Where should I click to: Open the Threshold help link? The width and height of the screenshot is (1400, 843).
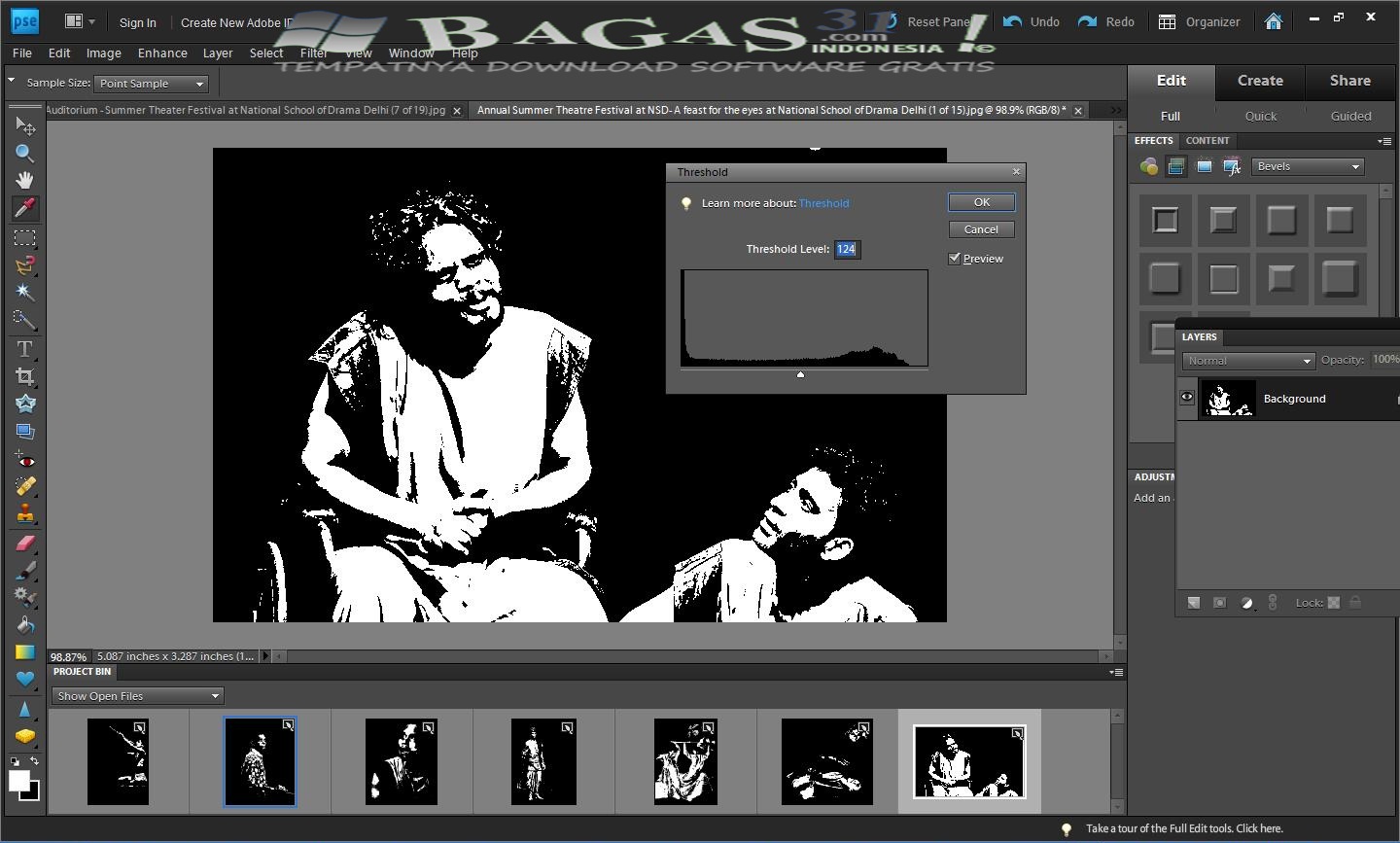click(x=823, y=203)
